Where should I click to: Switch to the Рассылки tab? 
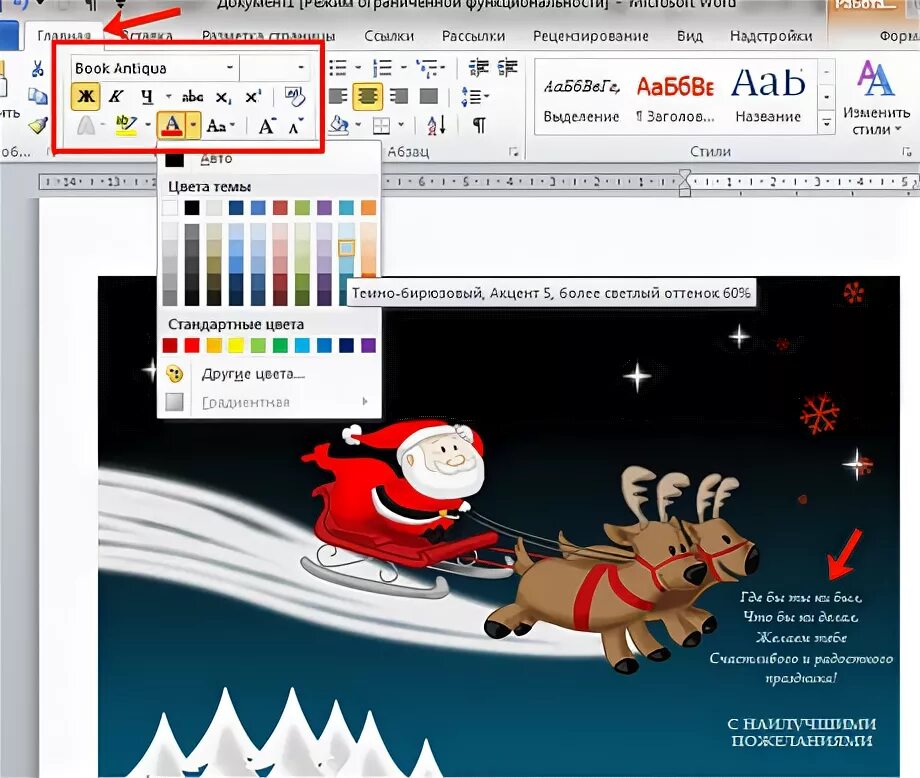(x=473, y=36)
